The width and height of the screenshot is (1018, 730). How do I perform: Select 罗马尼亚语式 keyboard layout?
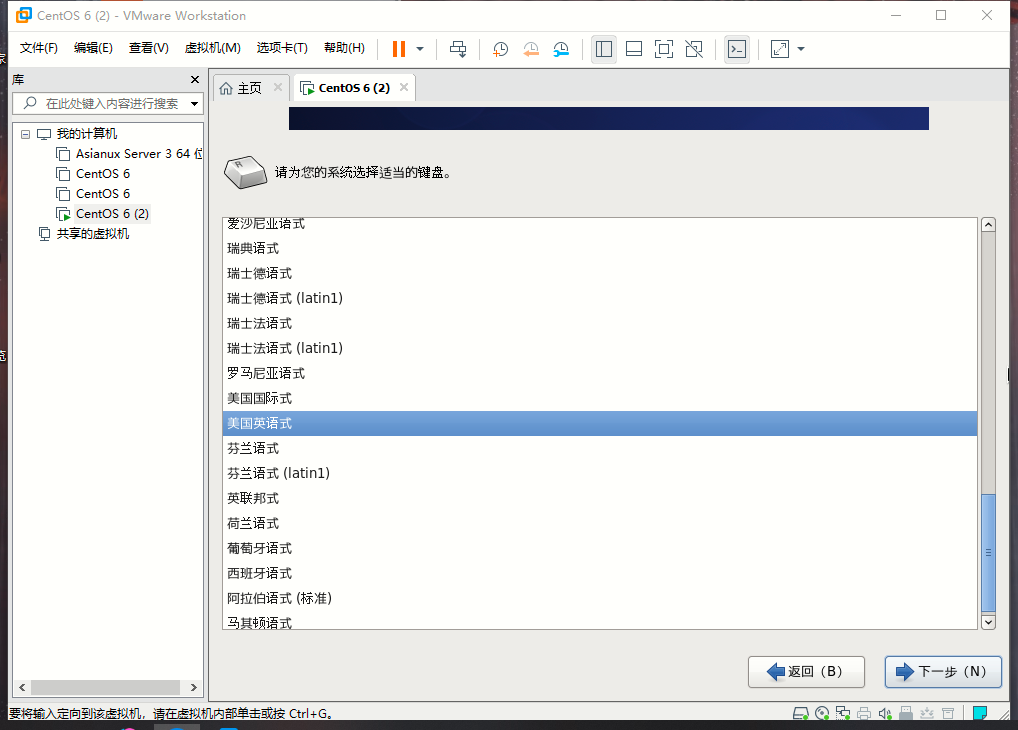(x=599, y=373)
